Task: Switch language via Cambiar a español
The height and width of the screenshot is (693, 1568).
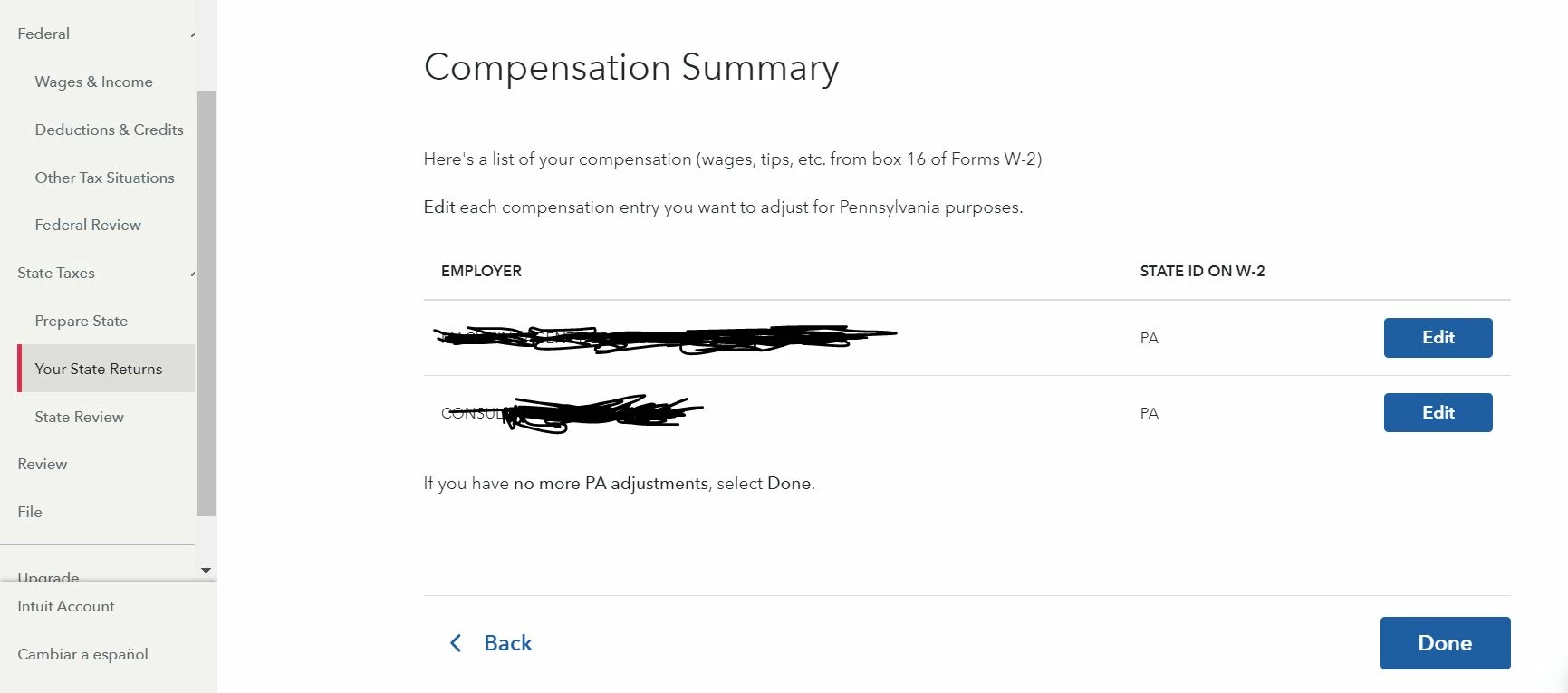Action: pyautogui.click(x=82, y=654)
